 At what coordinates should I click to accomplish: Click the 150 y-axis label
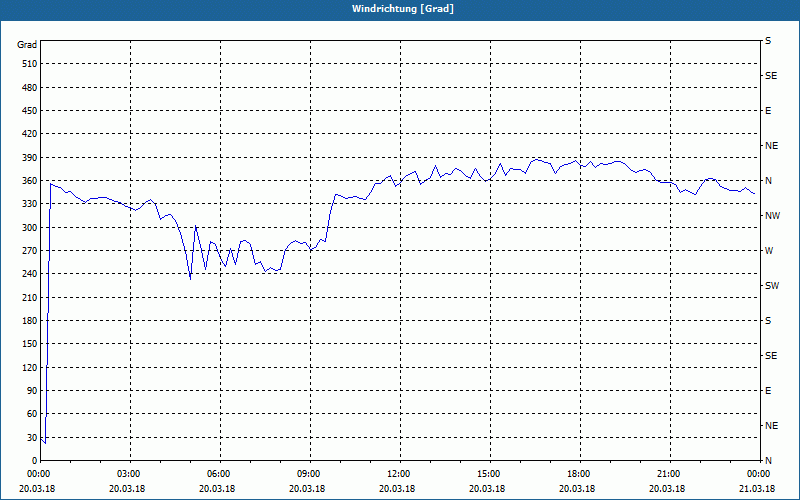30,344
